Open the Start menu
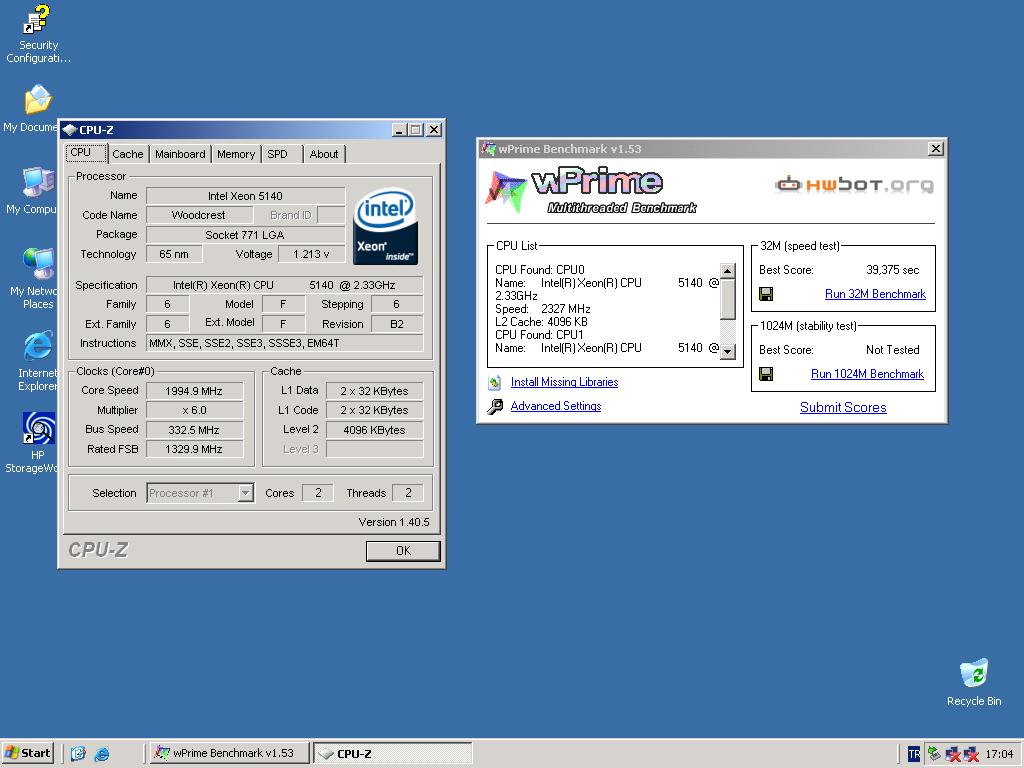Image resolution: width=1024 pixels, height=768 pixels. (x=27, y=753)
